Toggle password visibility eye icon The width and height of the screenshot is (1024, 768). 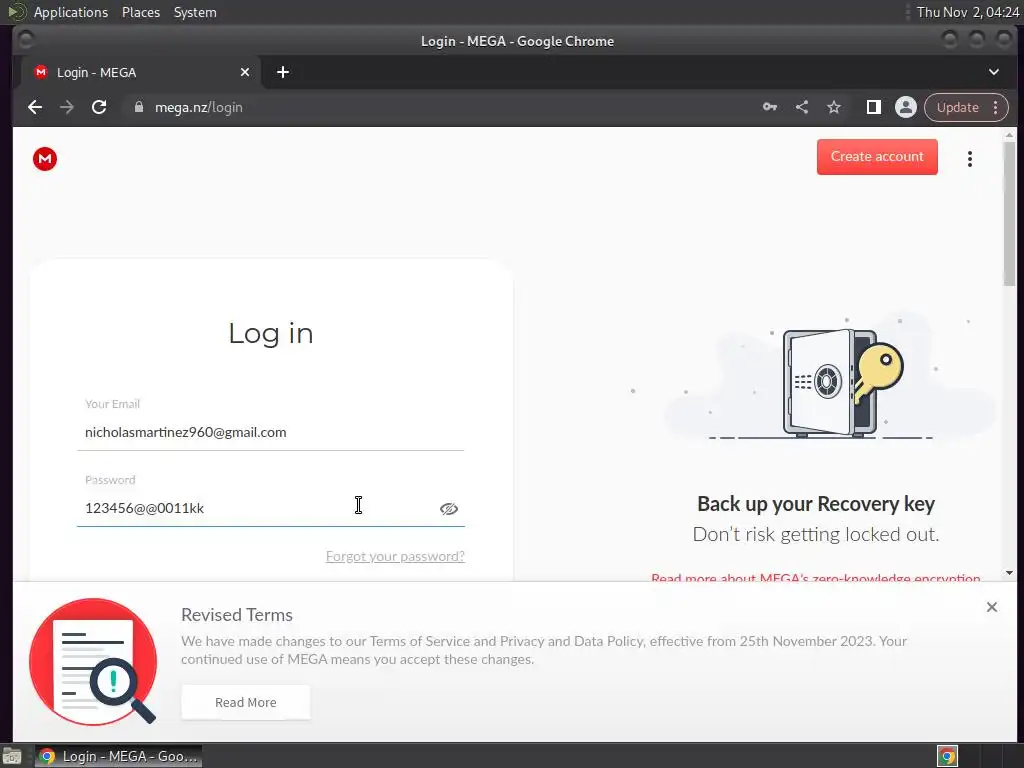pyautogui.click(x=449, y=509)
